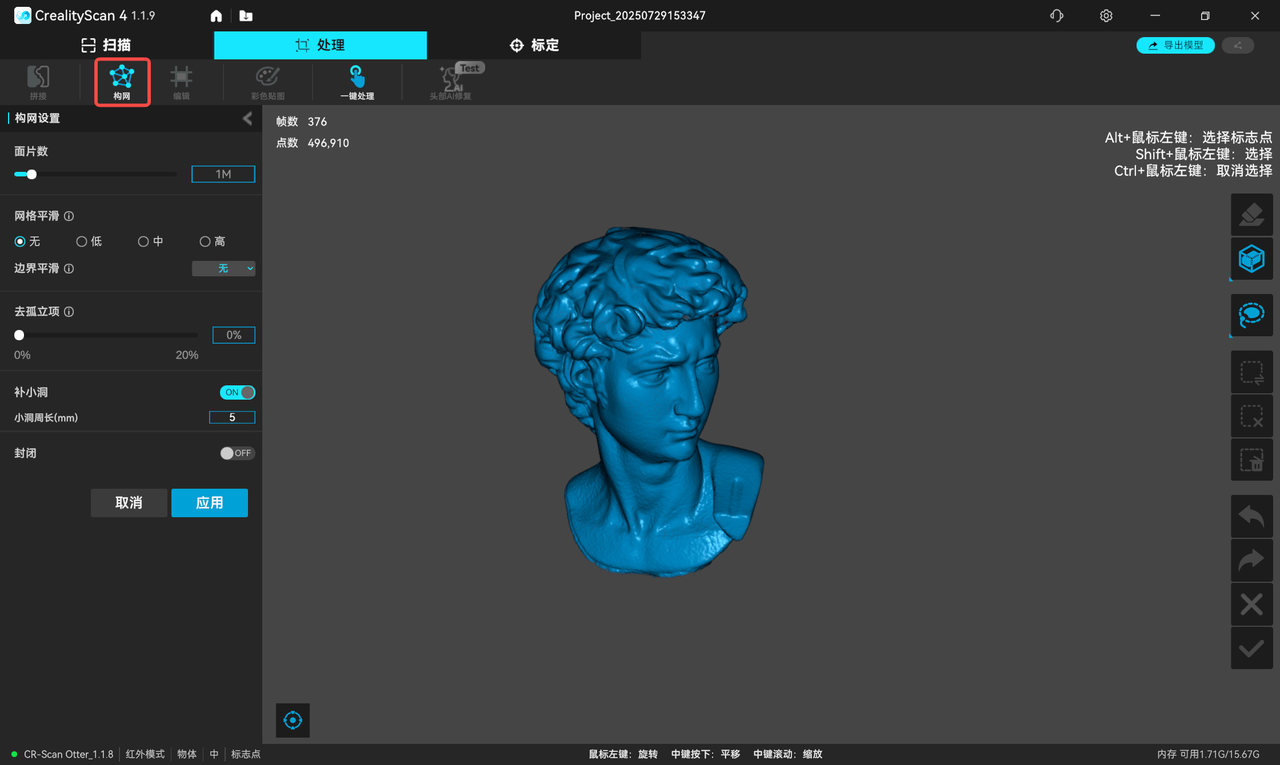Click the 导出模型 export model button
Screen dimensions: 1280x765
click(x=1175, y=45)
